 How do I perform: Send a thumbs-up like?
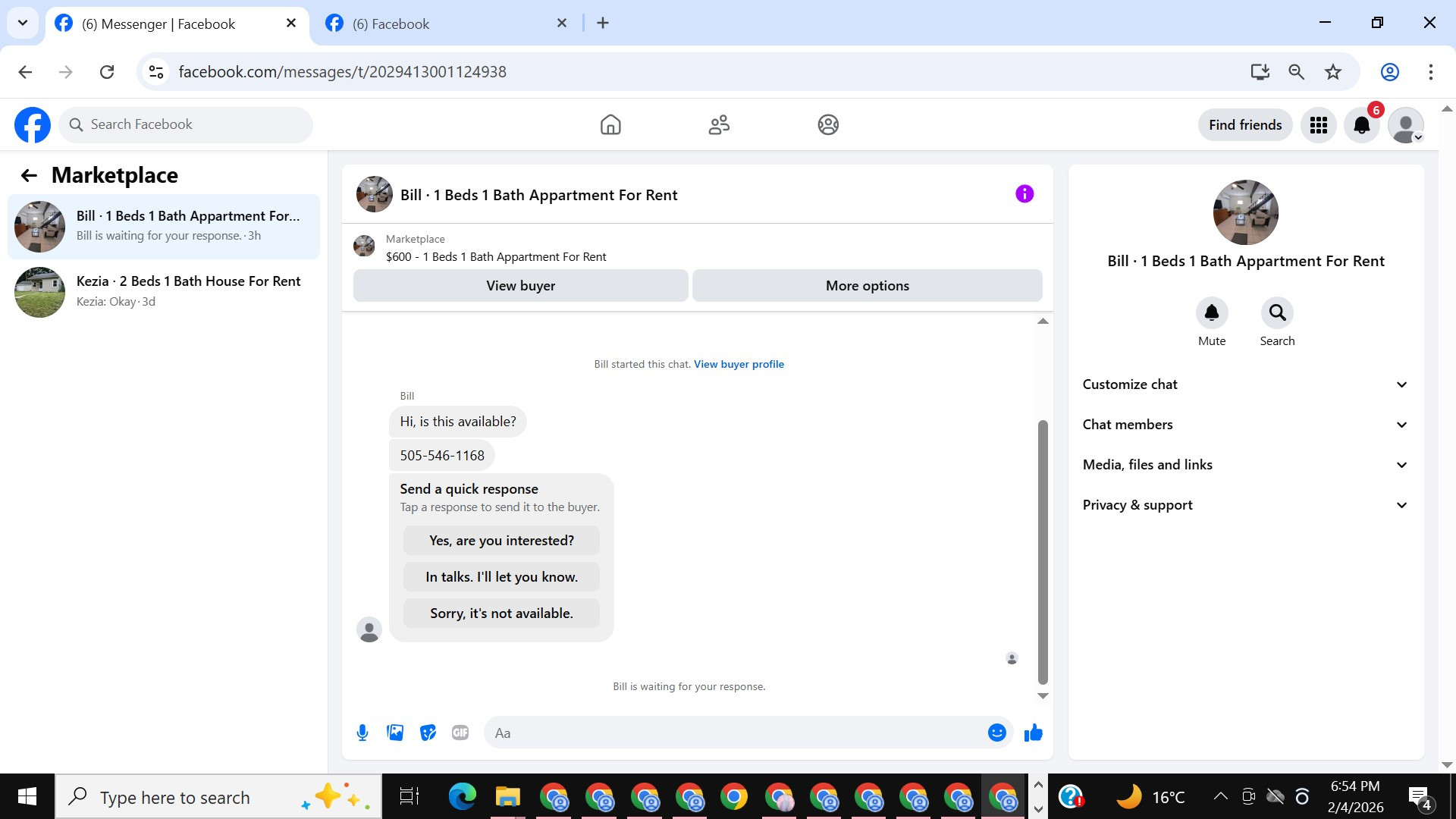[x=1033, y=733]
